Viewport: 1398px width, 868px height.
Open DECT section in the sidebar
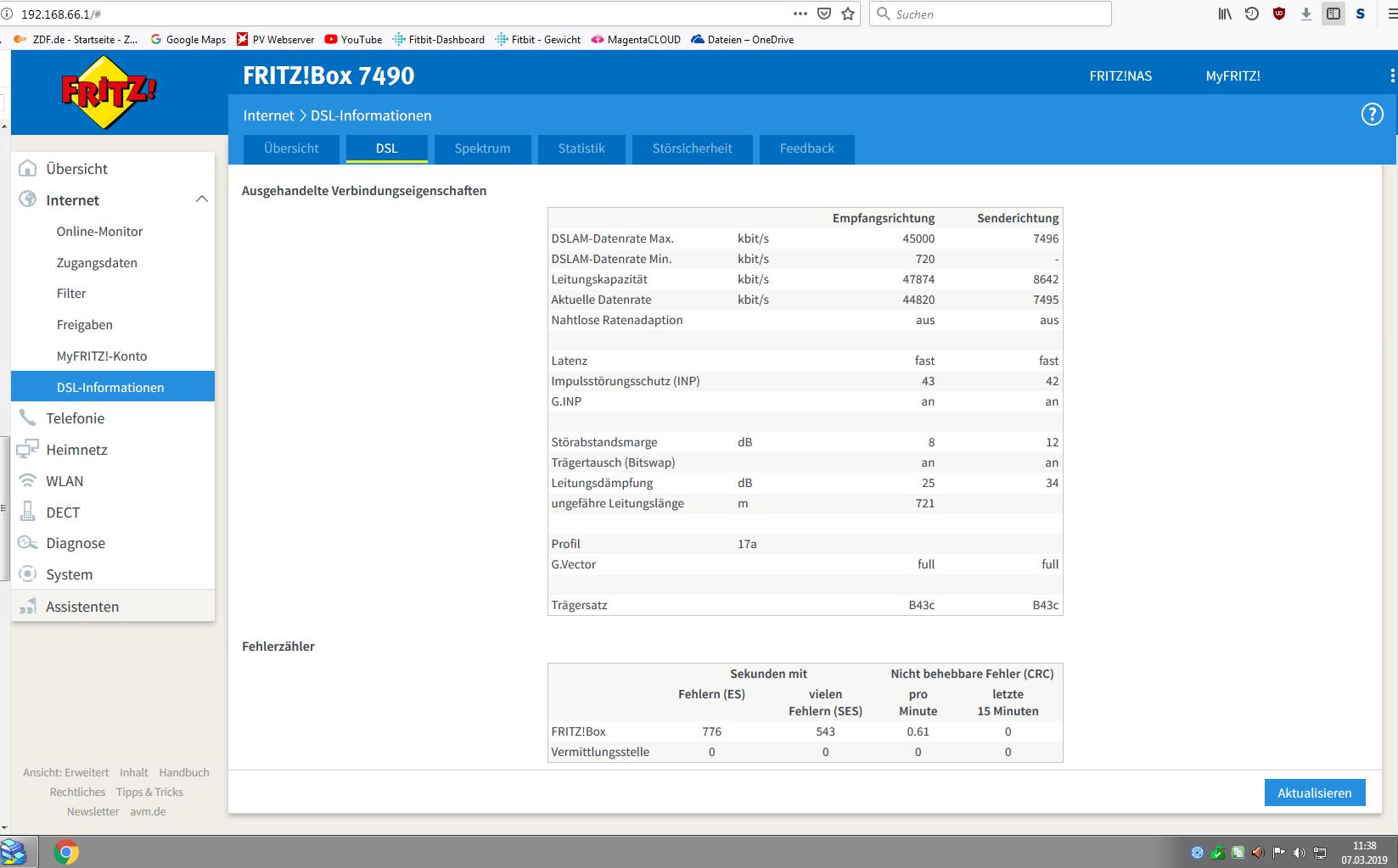pos(113,512)
